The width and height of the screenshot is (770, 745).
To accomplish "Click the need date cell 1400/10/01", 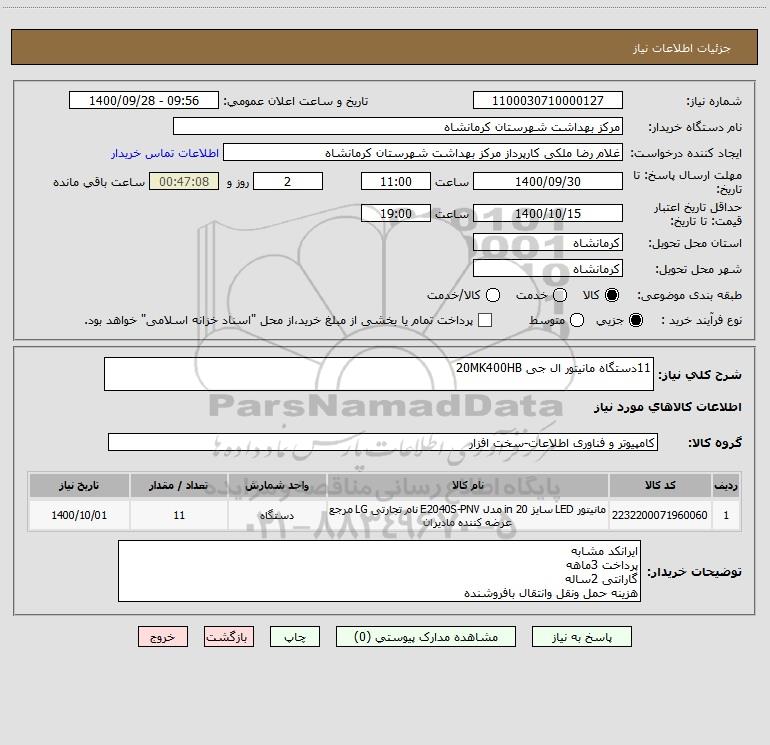I will [x=79, y=515].
